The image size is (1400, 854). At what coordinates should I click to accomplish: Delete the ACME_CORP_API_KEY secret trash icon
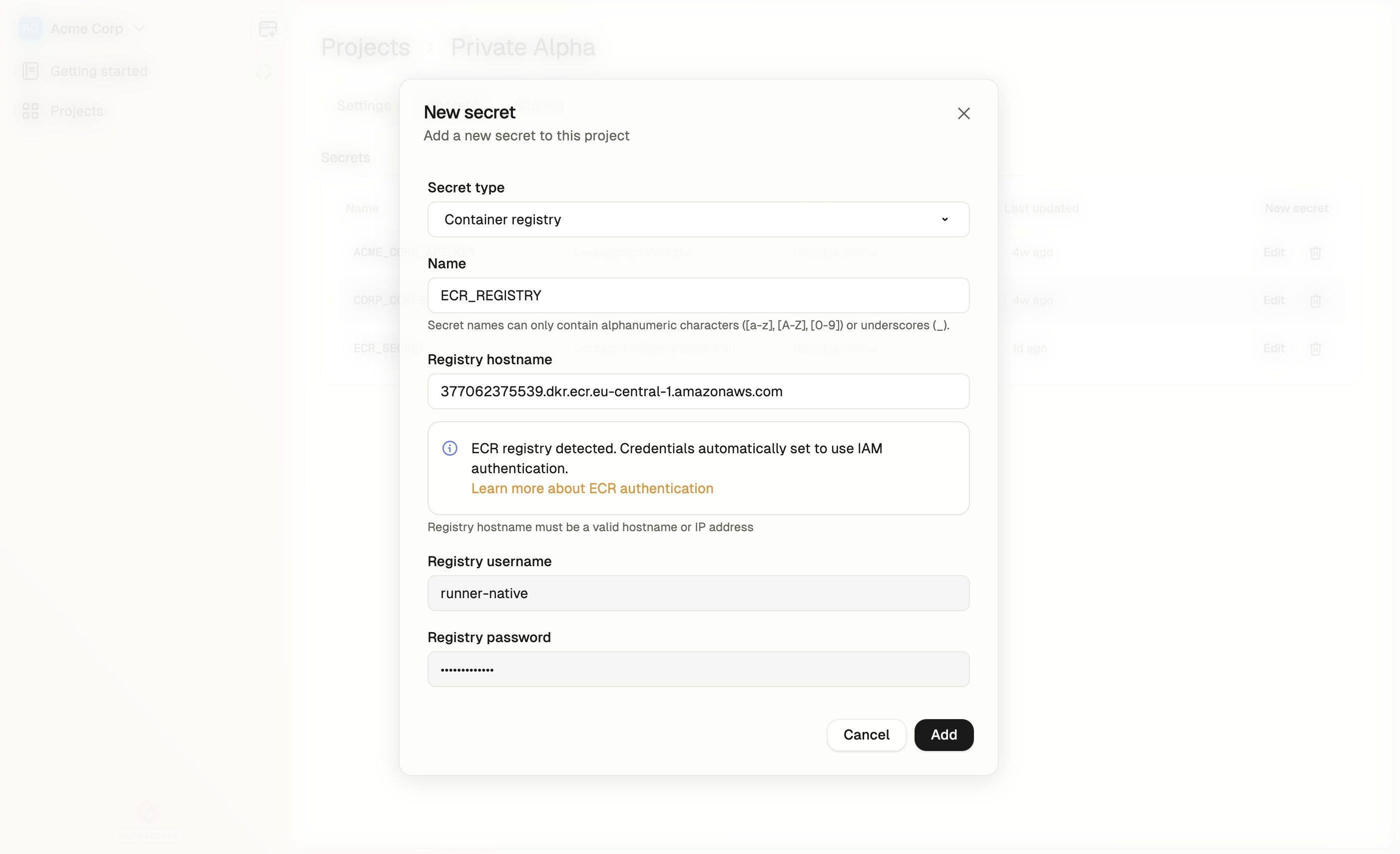coord(1316,252)
